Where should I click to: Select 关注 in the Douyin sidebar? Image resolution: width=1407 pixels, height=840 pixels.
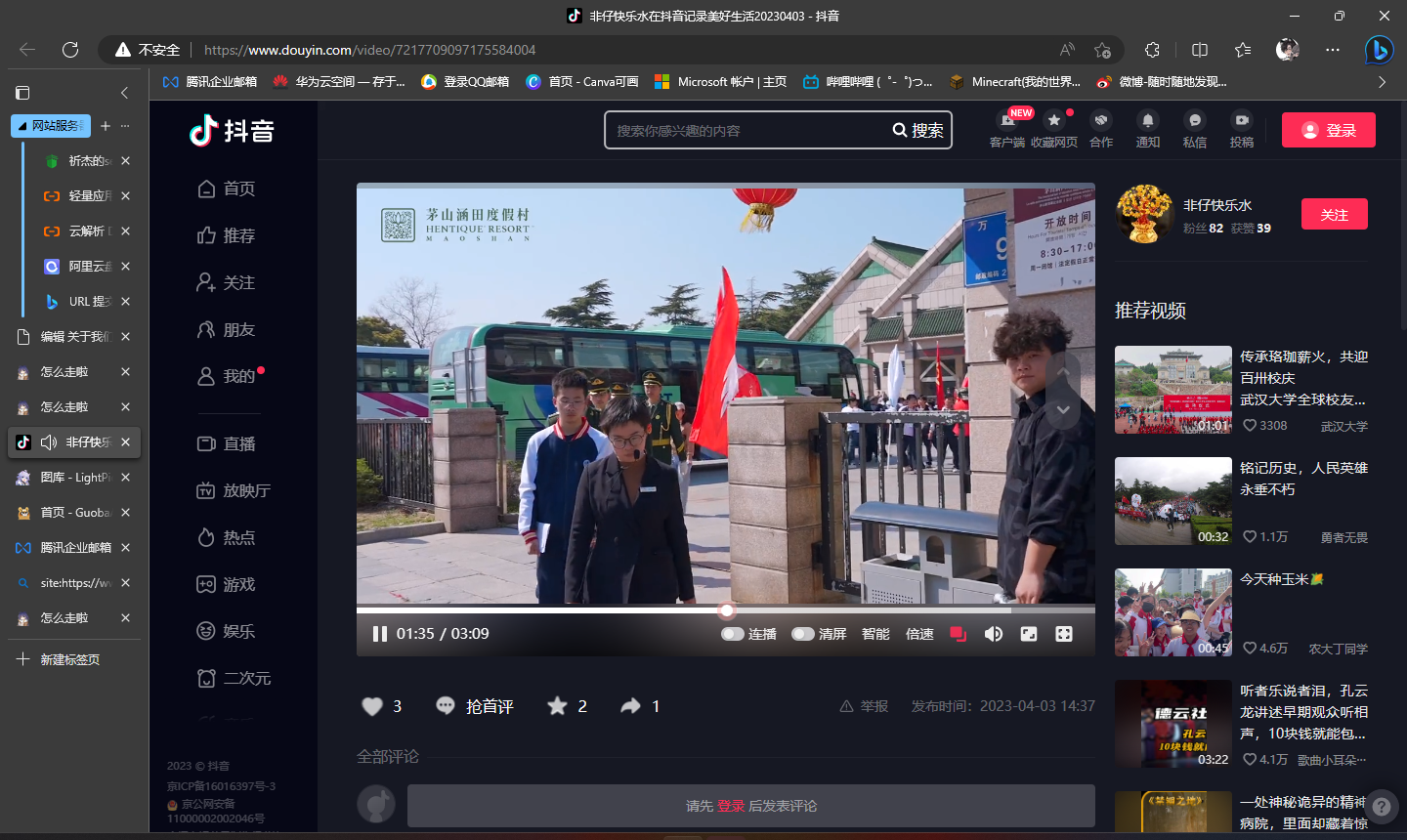pos(227,282)
